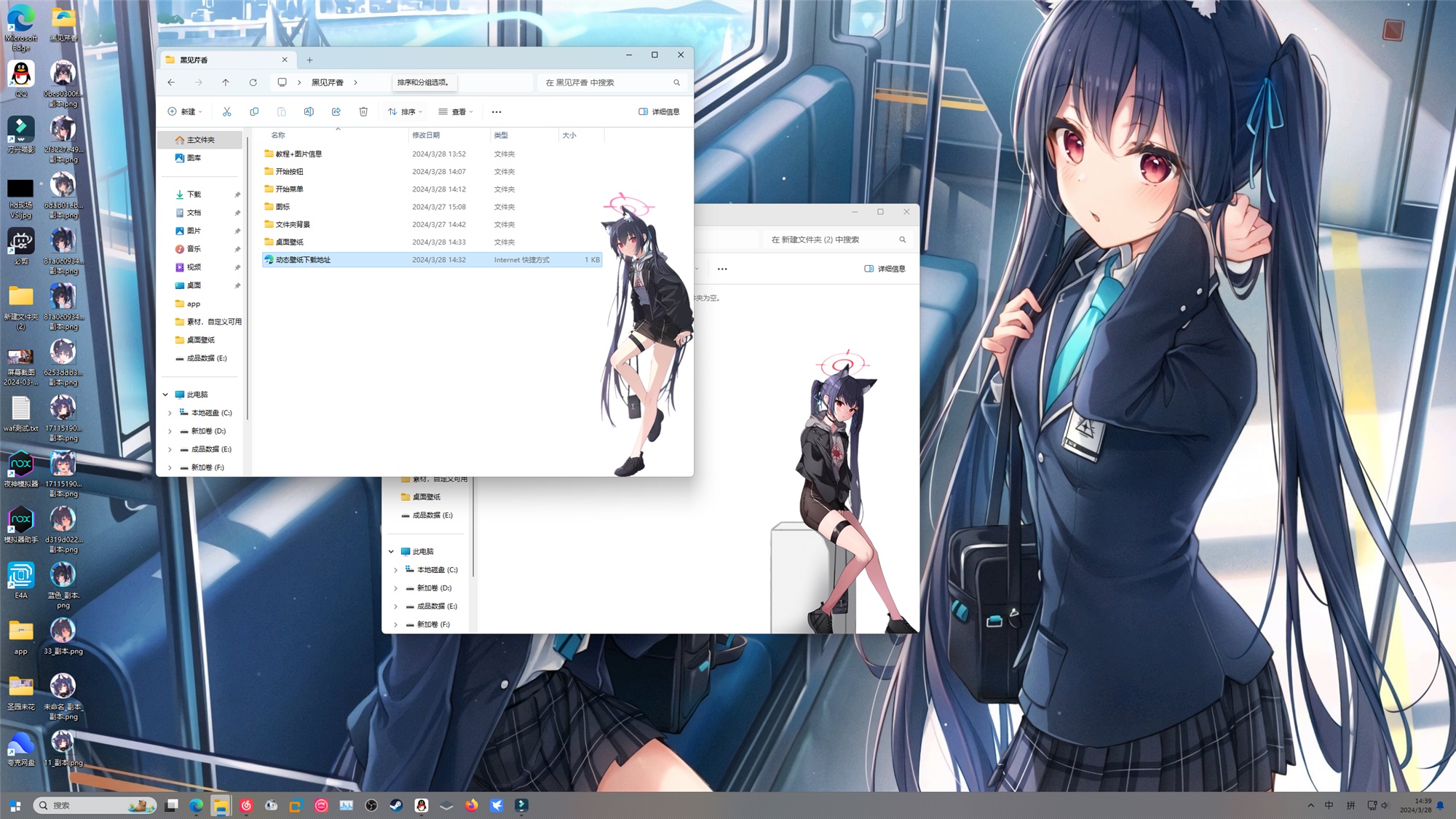Select the 桌面壁纸 folder in file list
1456x819 pixels.
[289, 242]
